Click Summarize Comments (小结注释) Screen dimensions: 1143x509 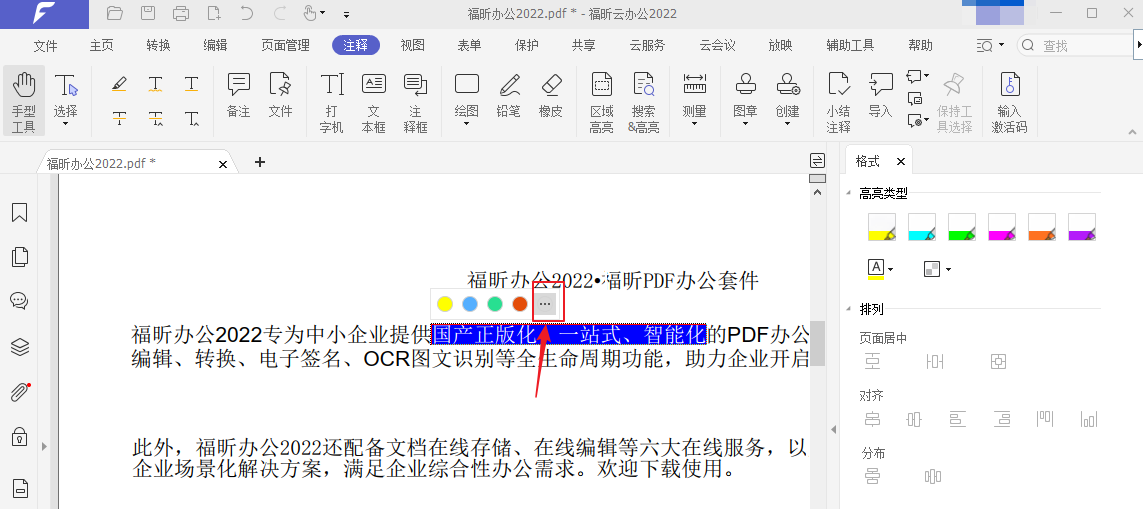pyautogui.click(x=838, y=103)
